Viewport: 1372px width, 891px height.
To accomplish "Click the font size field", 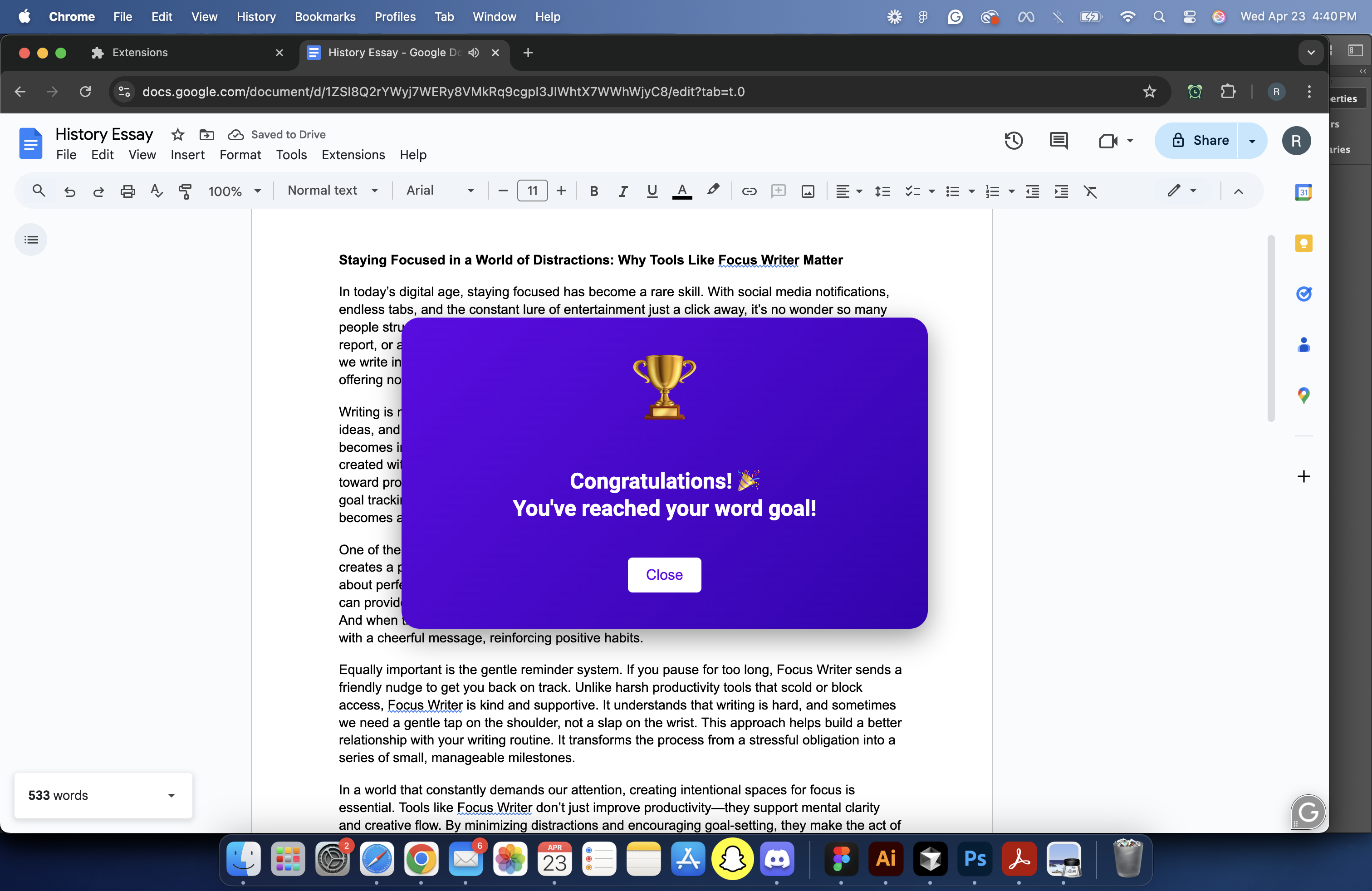I will 532,191.
